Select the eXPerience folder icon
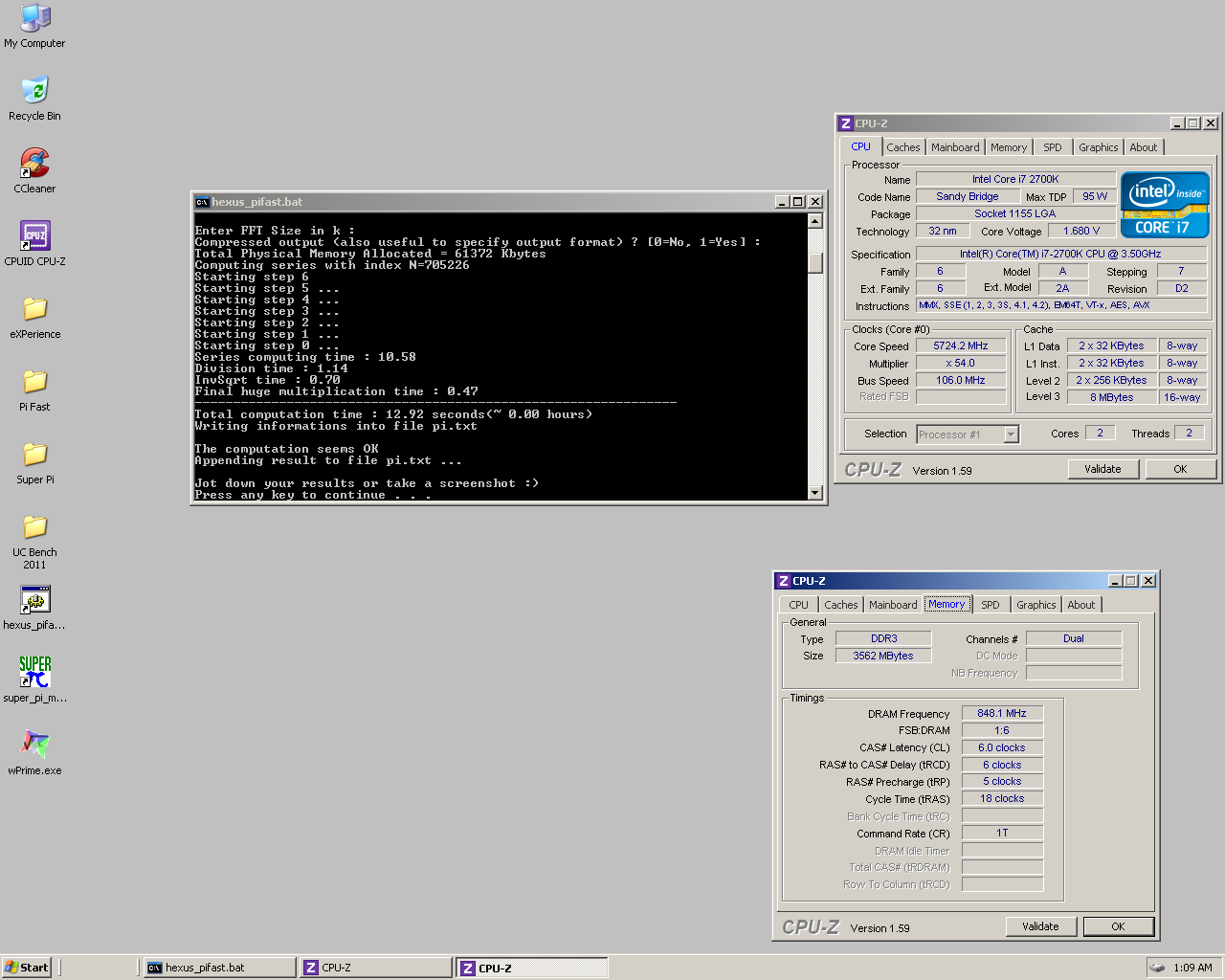1225x980 pixels. point(34,316)
